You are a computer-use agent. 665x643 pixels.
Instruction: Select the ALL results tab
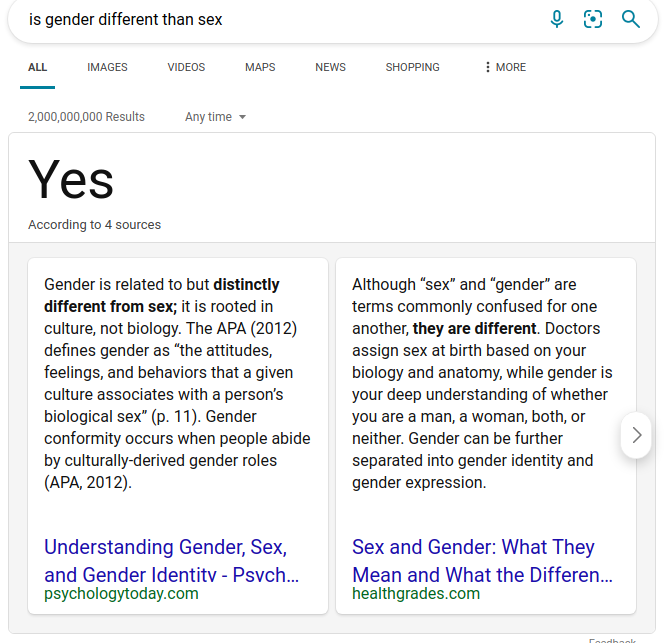pos(37,67)
